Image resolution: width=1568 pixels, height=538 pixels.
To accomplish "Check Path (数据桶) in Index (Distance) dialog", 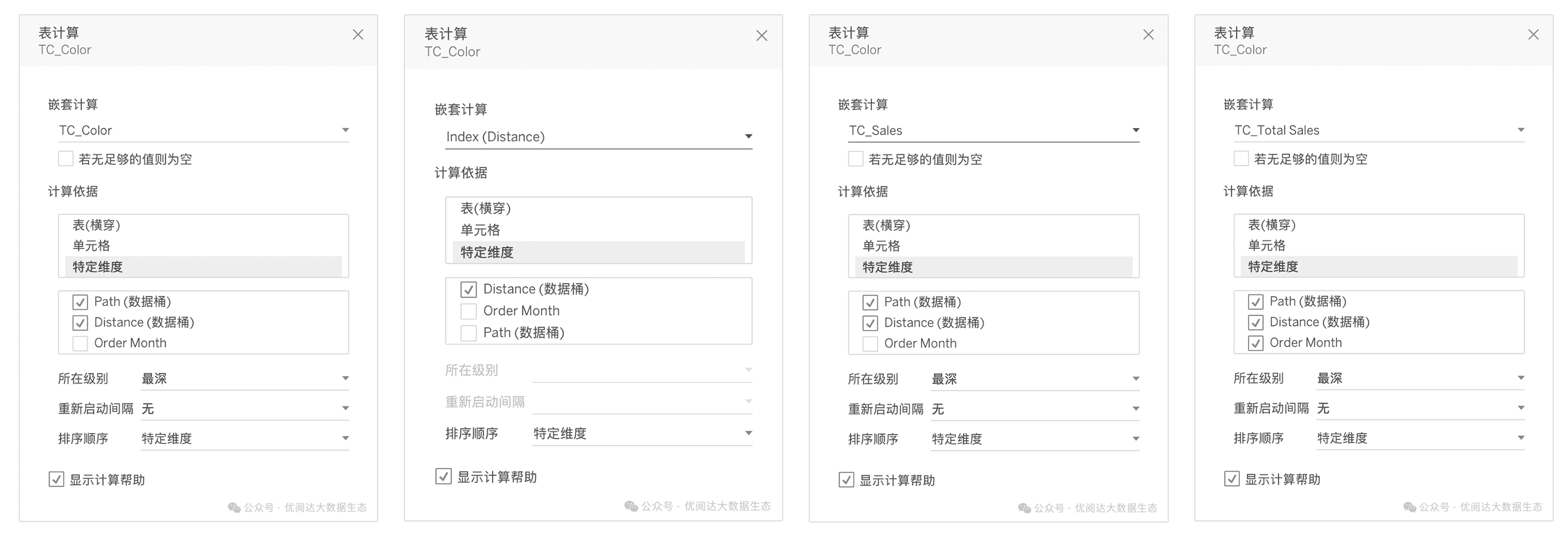I will pos(469,333).
